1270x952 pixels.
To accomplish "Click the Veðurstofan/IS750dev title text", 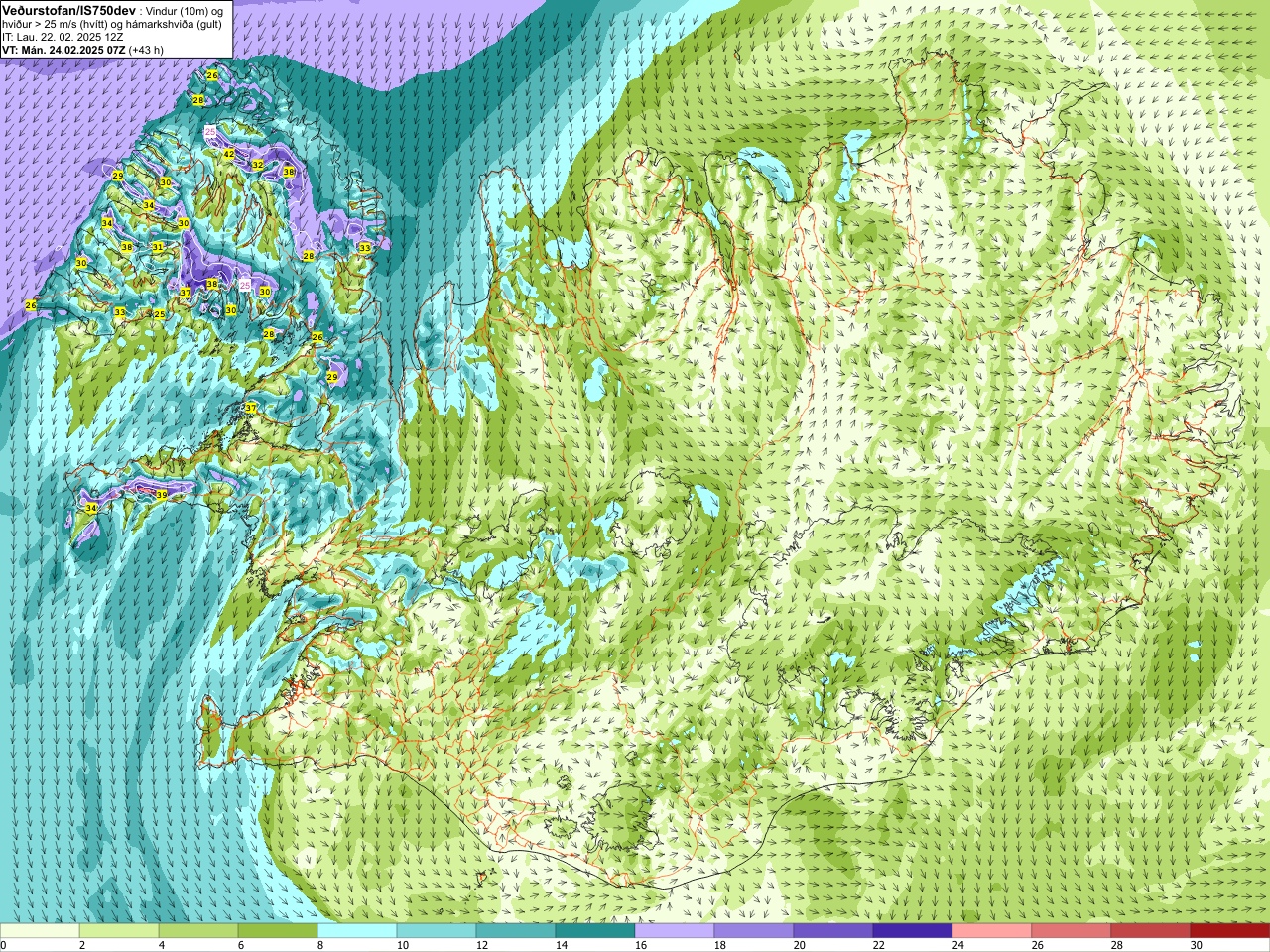I will coord(68,10).
